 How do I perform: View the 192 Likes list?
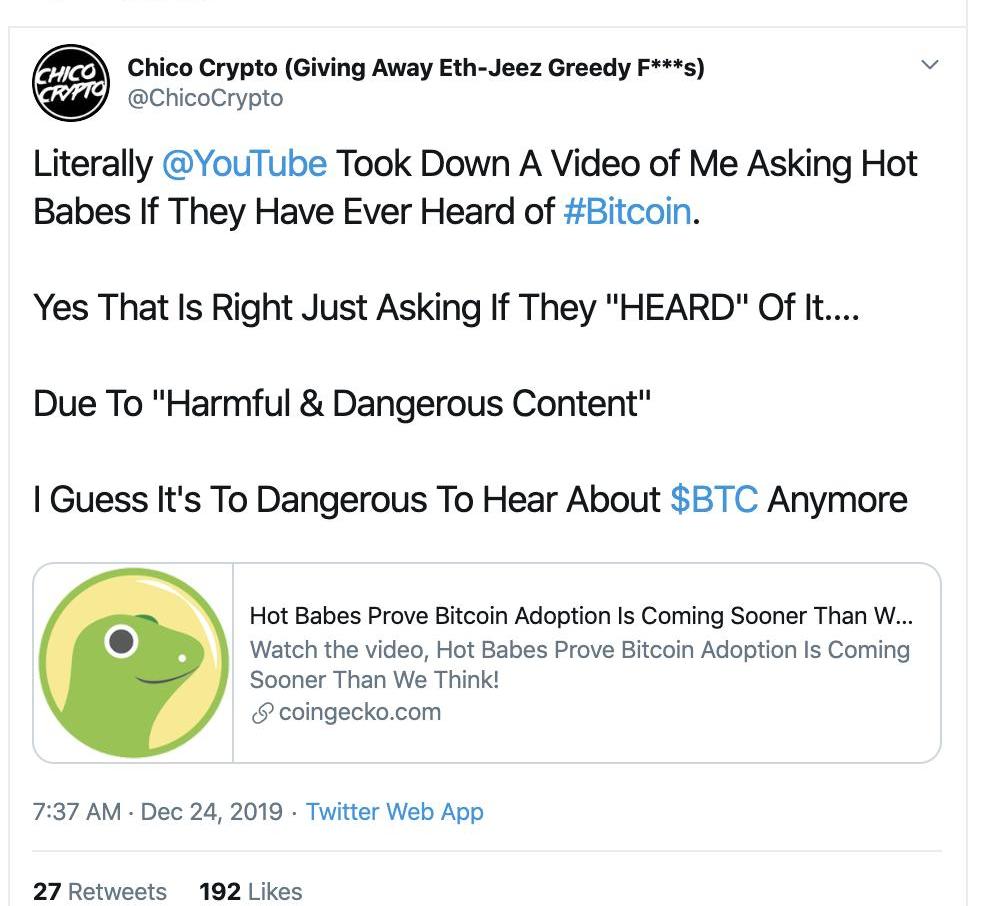[250, 891]
